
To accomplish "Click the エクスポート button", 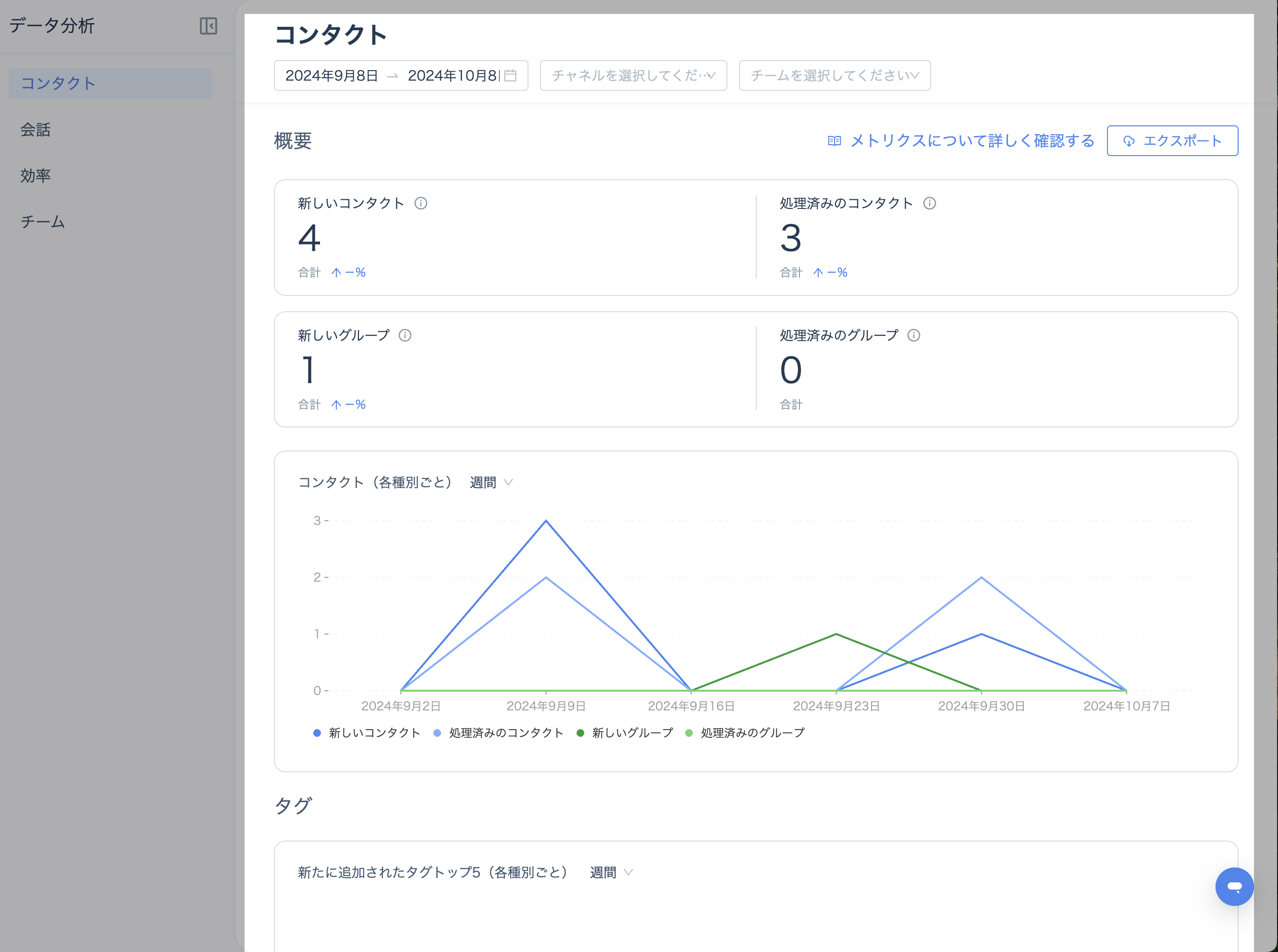I will 1172,141.
